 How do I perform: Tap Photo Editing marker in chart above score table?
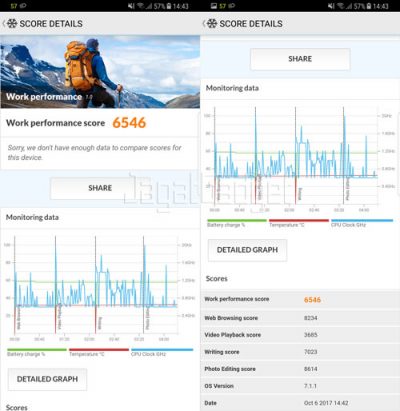347,189
